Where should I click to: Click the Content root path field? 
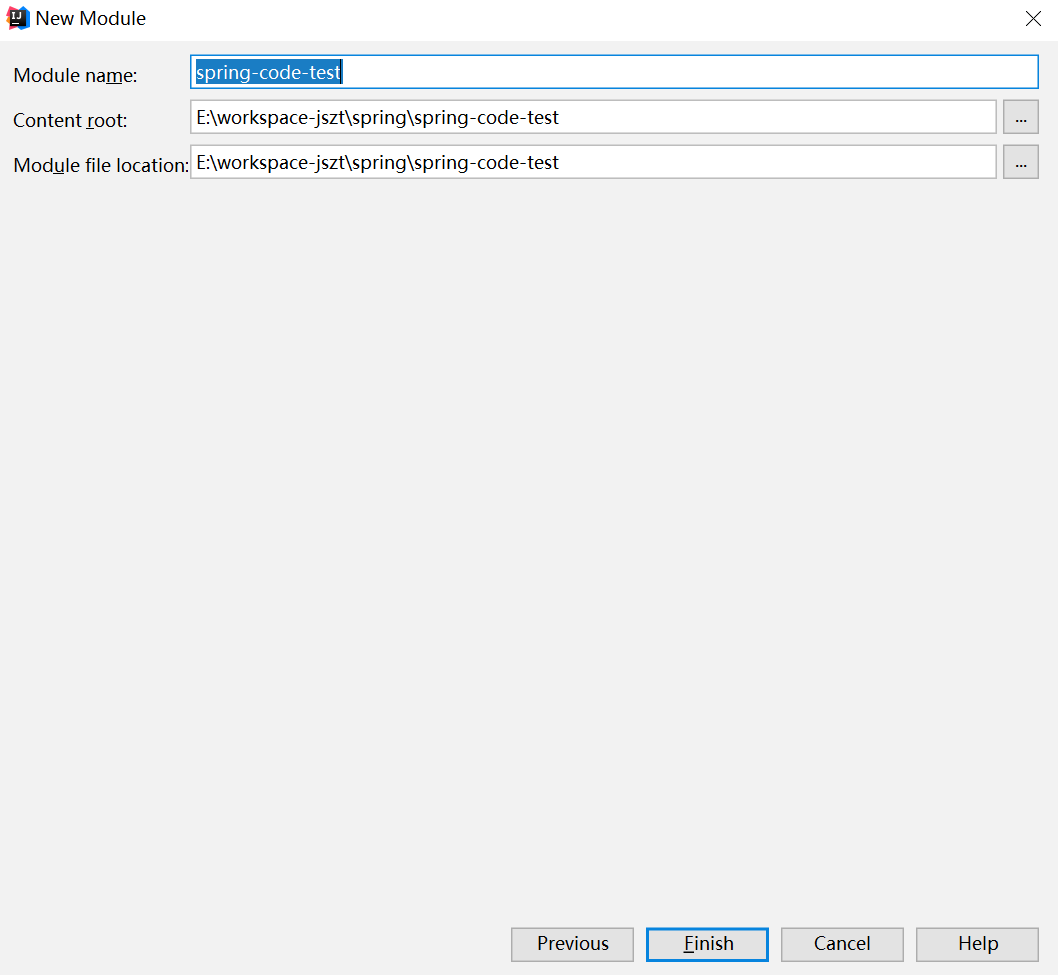tap(593, 117)
